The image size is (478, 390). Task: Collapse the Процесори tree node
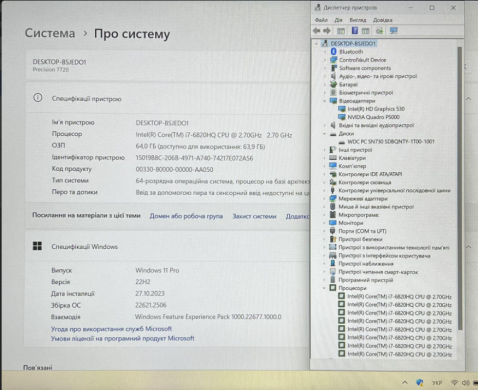[x=324, y=288]
